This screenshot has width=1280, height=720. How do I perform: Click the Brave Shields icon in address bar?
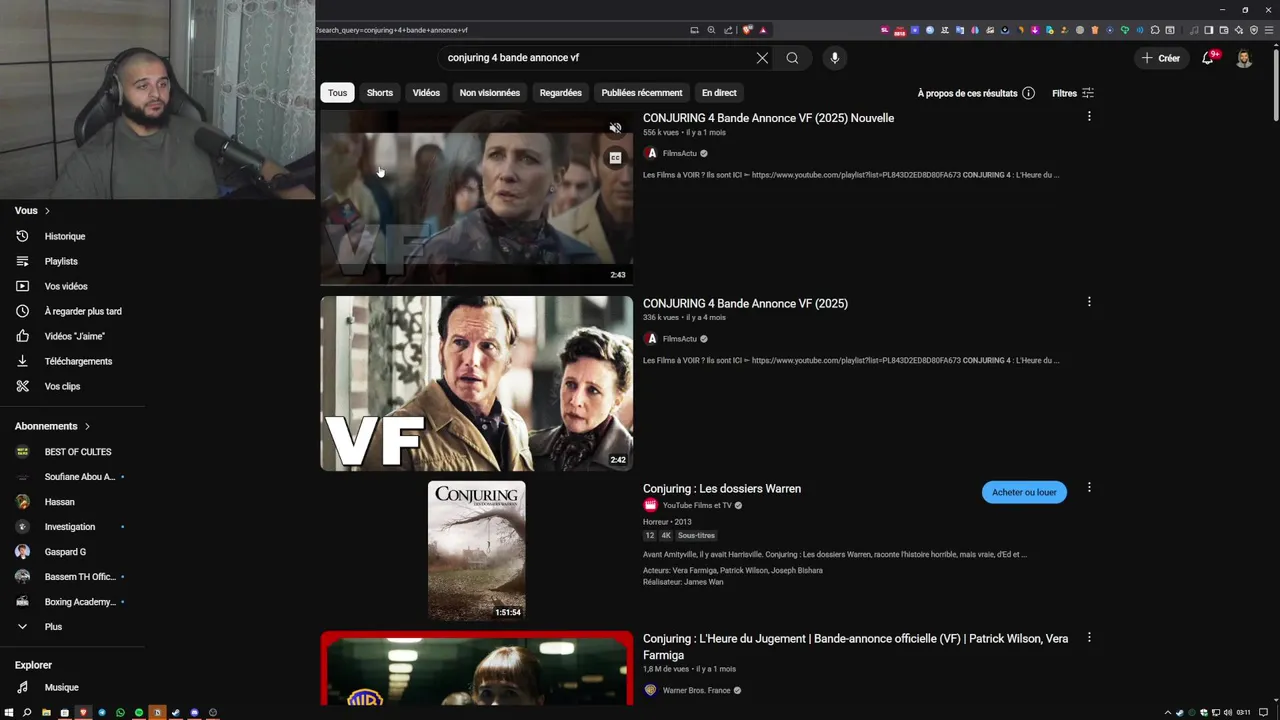tap(747, 30)
